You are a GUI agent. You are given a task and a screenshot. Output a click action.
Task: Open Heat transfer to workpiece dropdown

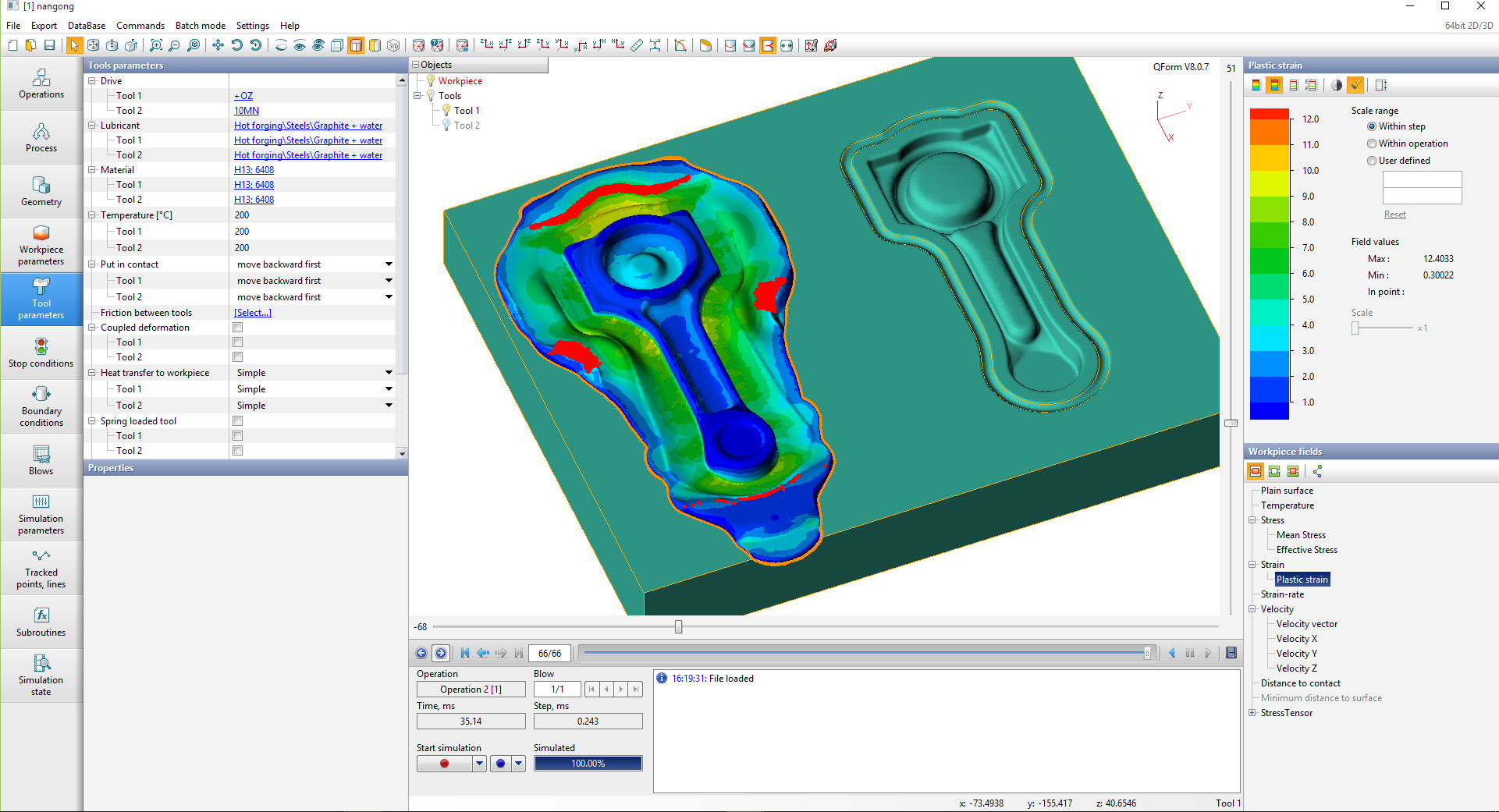(389, 373)
